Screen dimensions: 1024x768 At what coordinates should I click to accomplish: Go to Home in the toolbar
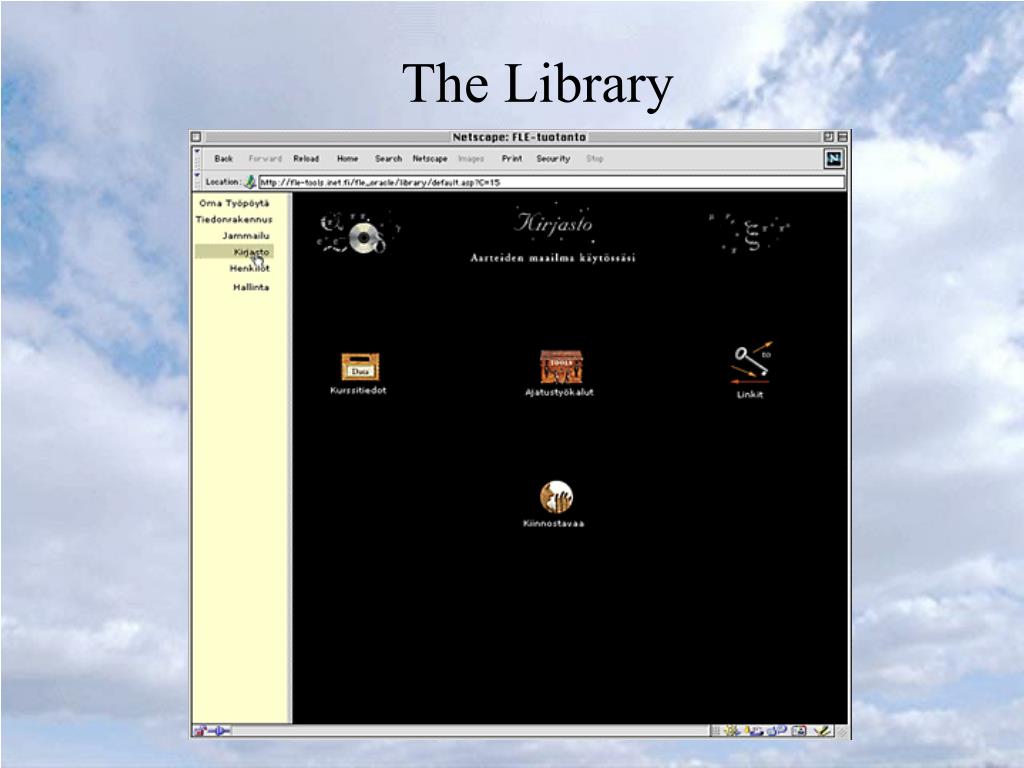pyautogui.click(x=347, y=159)
